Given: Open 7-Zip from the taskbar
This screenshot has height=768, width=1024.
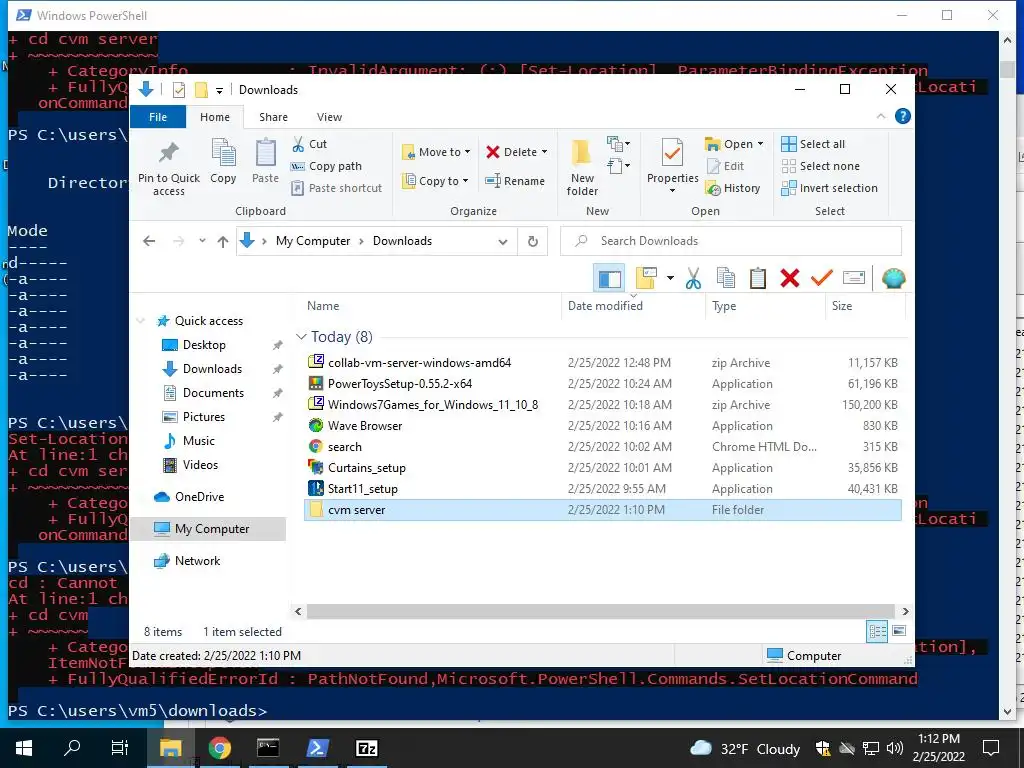Looking at the screenshot, I should tap(366, 748).
